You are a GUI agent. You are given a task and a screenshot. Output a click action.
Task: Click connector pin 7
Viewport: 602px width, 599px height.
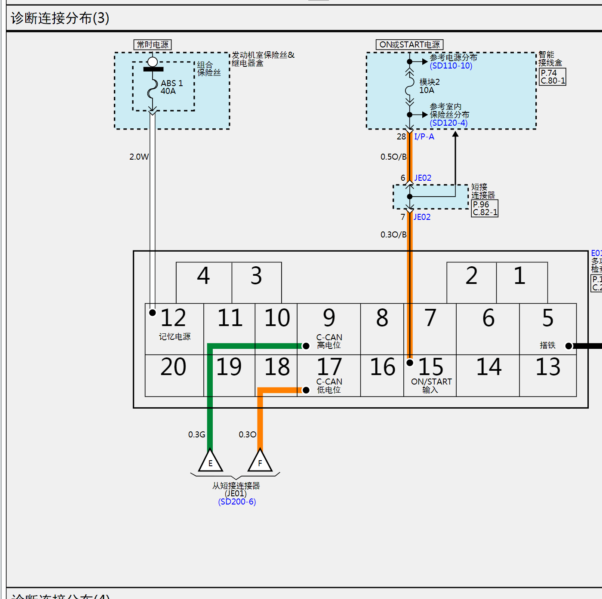click(430, 329)
